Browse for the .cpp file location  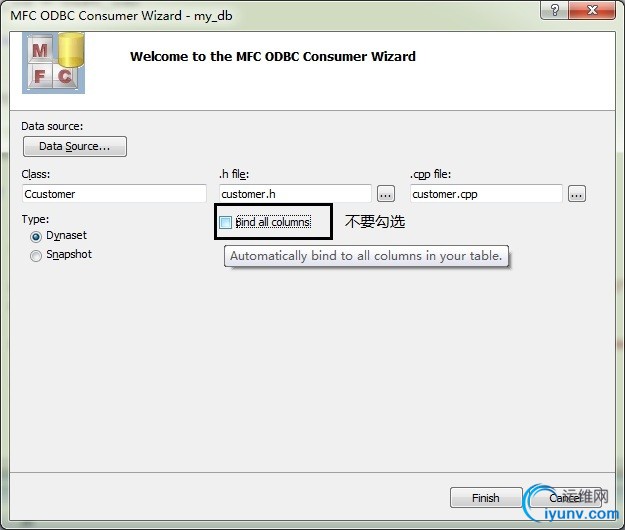[577, 194]
